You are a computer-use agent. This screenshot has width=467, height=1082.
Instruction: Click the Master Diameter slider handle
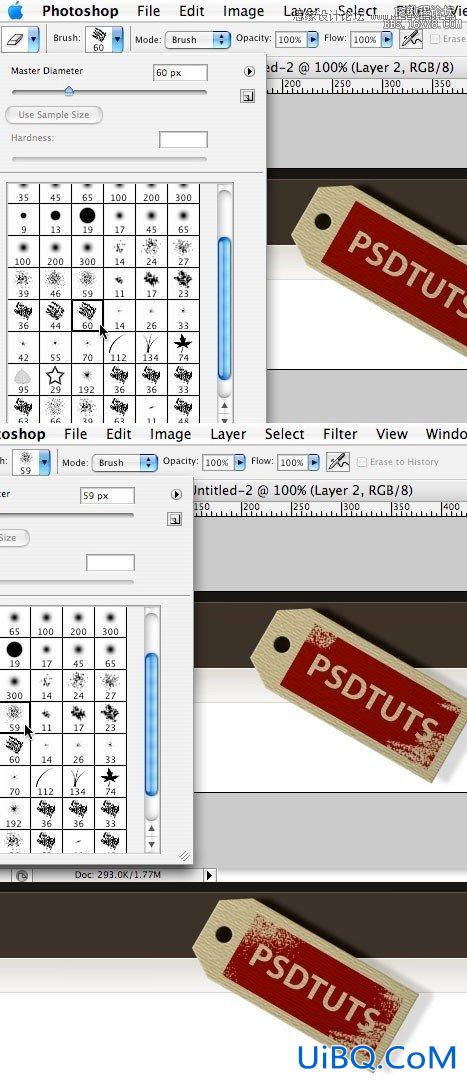(68, 91)
